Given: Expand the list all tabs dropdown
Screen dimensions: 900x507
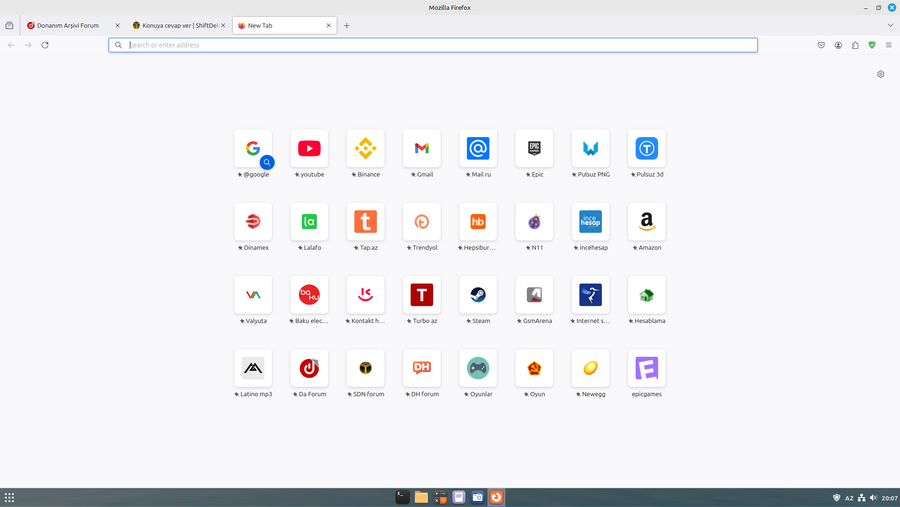Looking at the screenshot, I should coord(890,25).
